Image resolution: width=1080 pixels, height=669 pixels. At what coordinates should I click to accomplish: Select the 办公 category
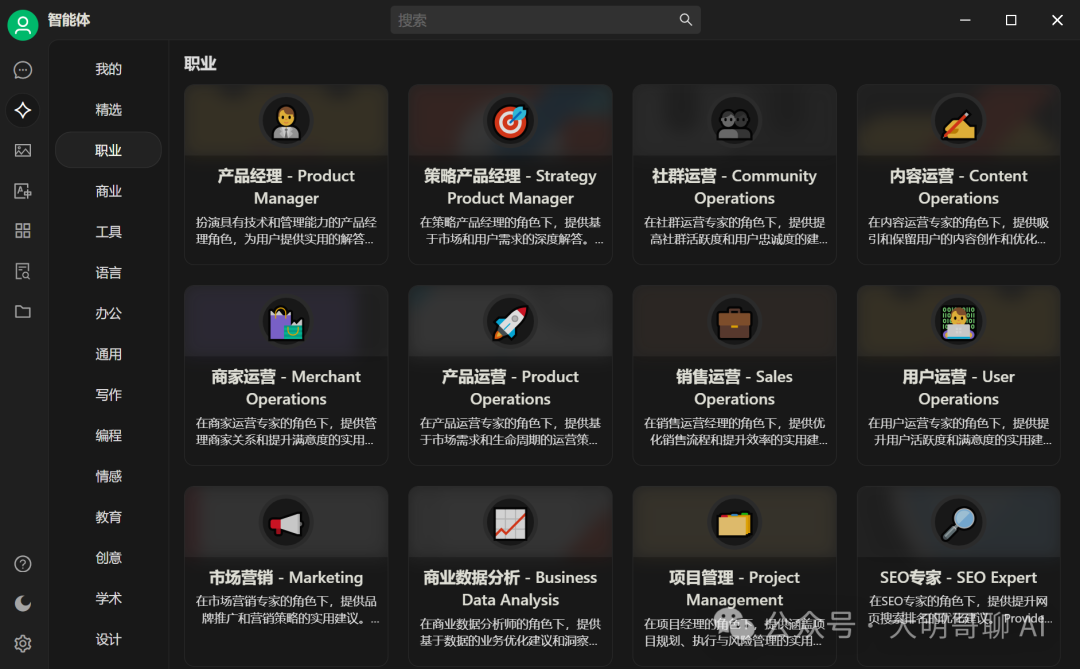(108, 313)
